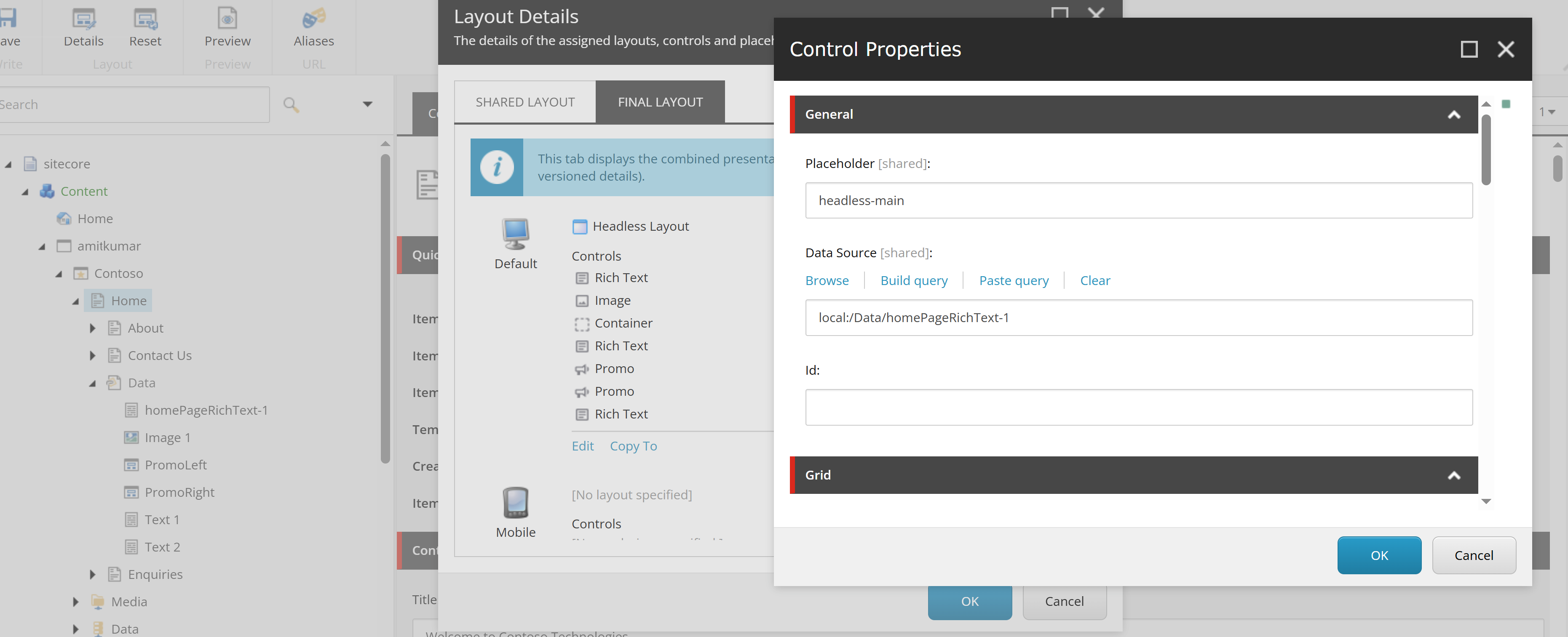The width and height of the screenshot is (1568, 637).
Task: Click the Placeholder input field
Action: coord(1138,200)
